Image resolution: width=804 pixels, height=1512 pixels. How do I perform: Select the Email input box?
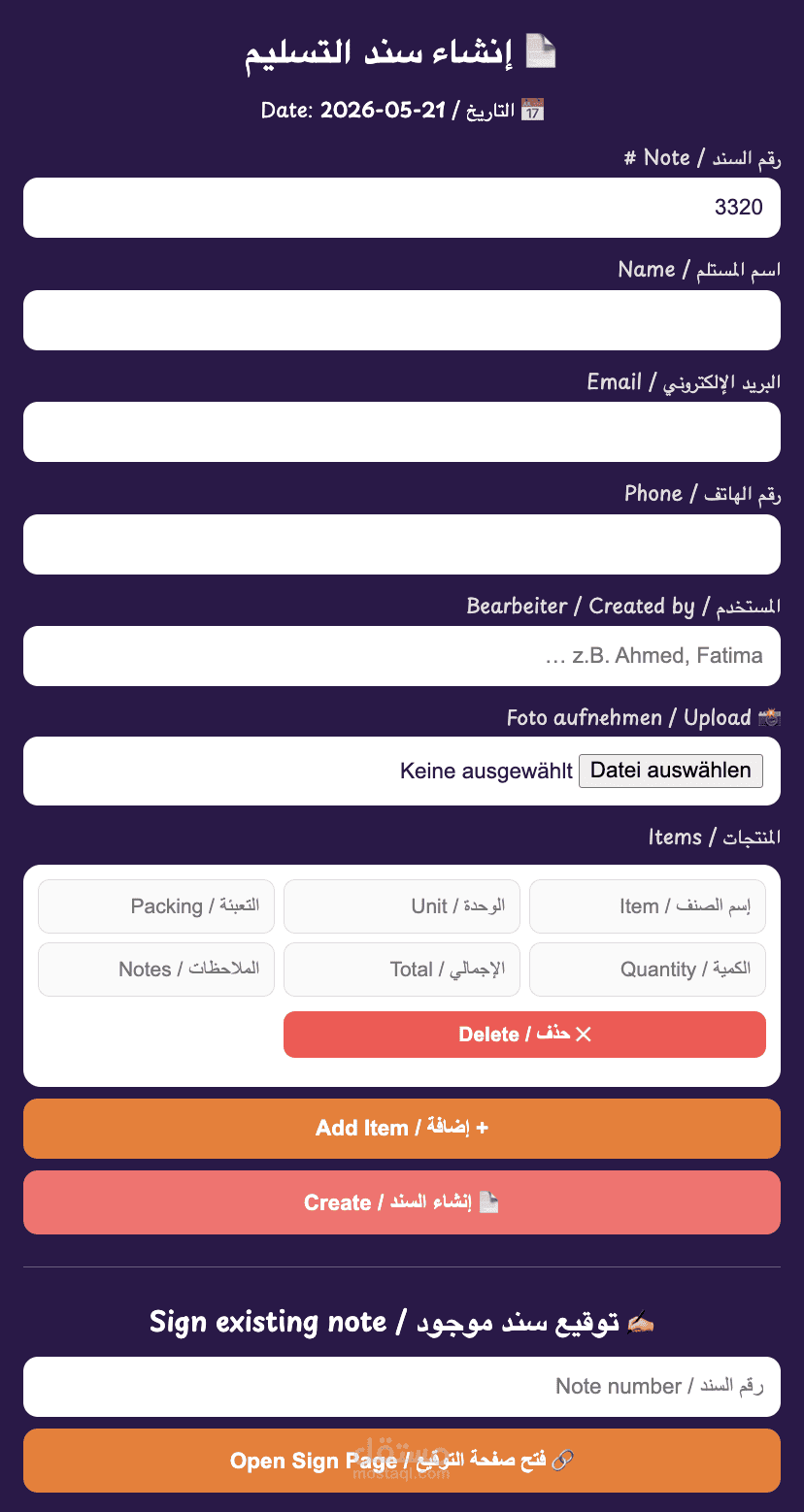[402, 432]
